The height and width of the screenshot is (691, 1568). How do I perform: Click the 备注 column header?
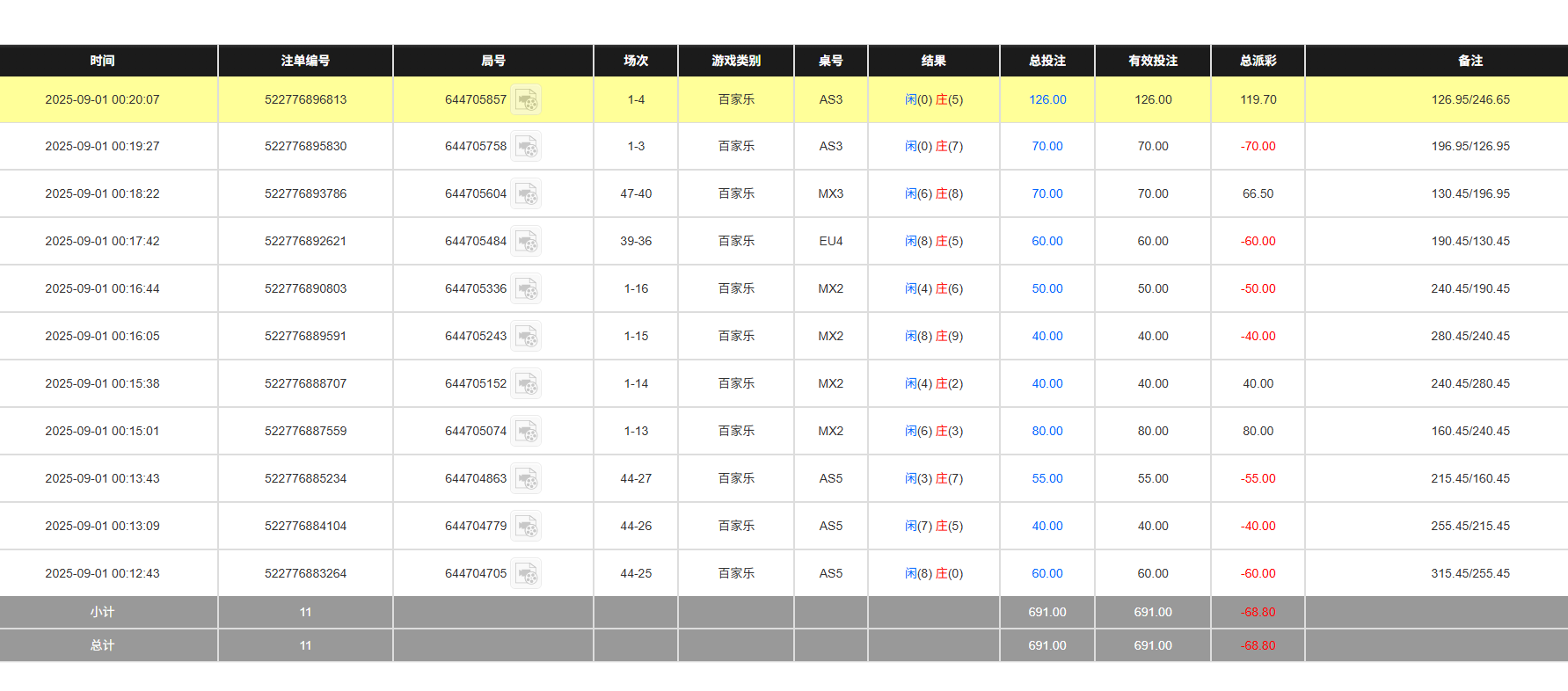(x=1470, y=61)
